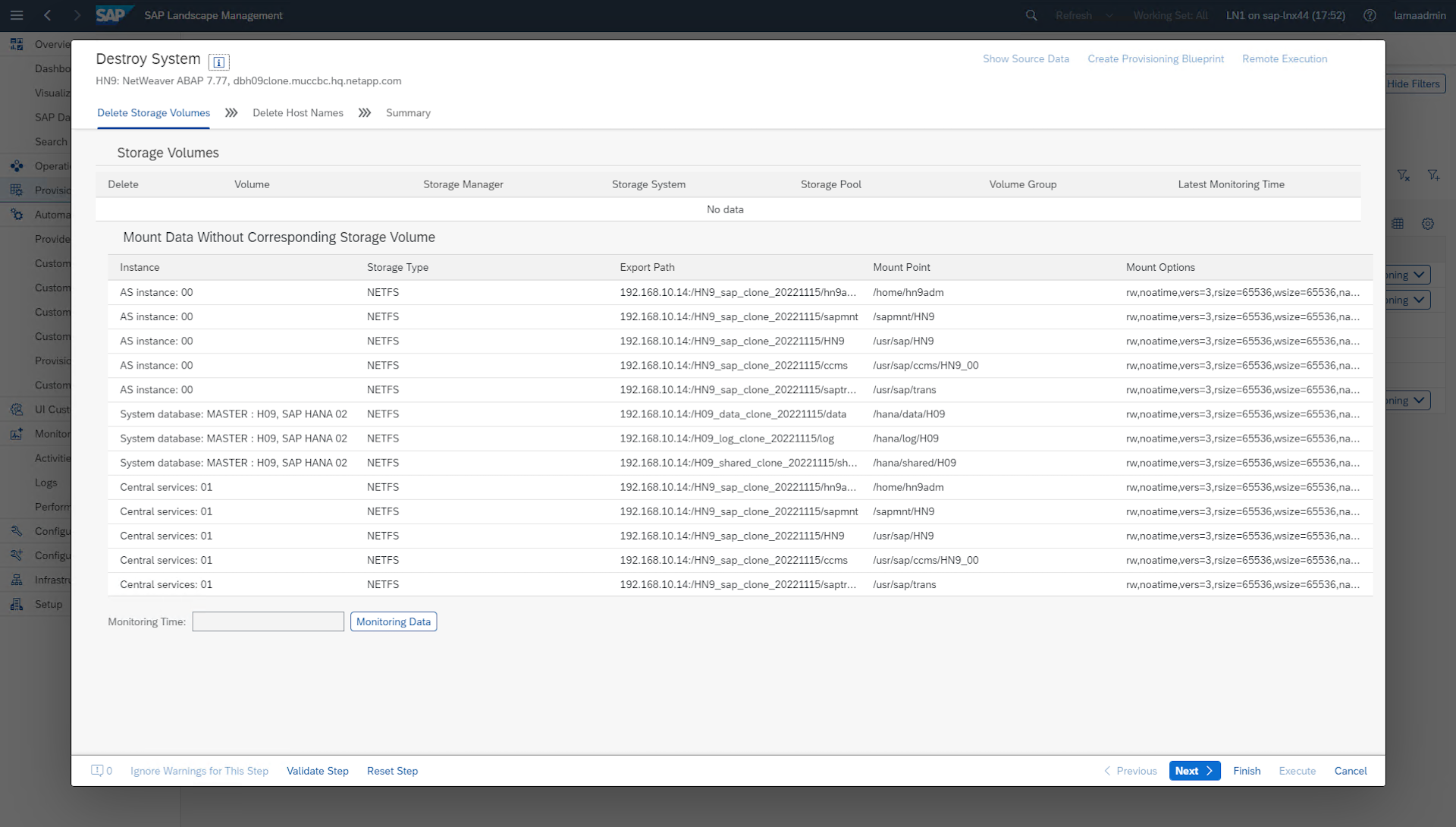This screenshot has height=827, width=1456.
Task: Click the back navigation arrow
Action: pos(48,15)
